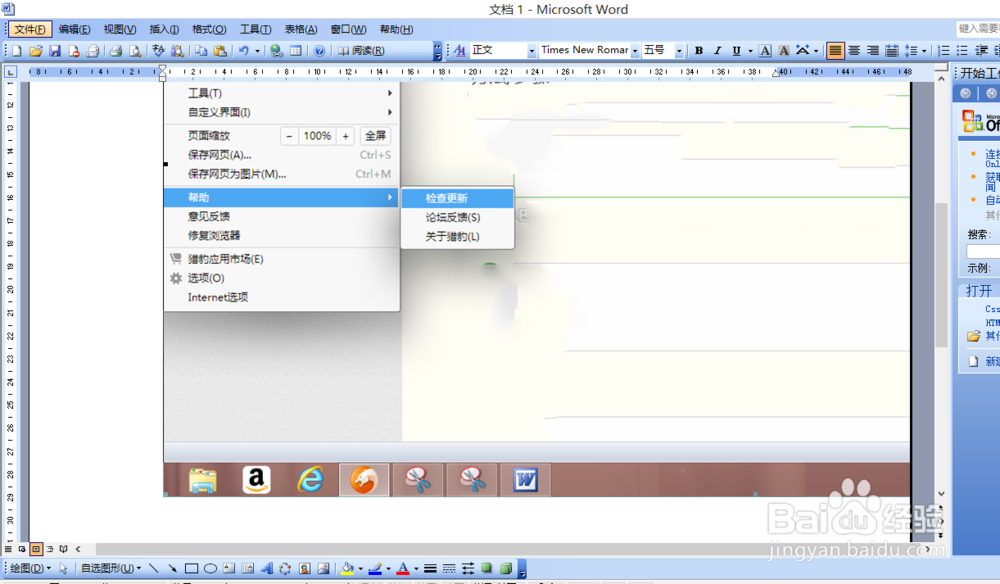Open Line Style options

click(430, 568)
